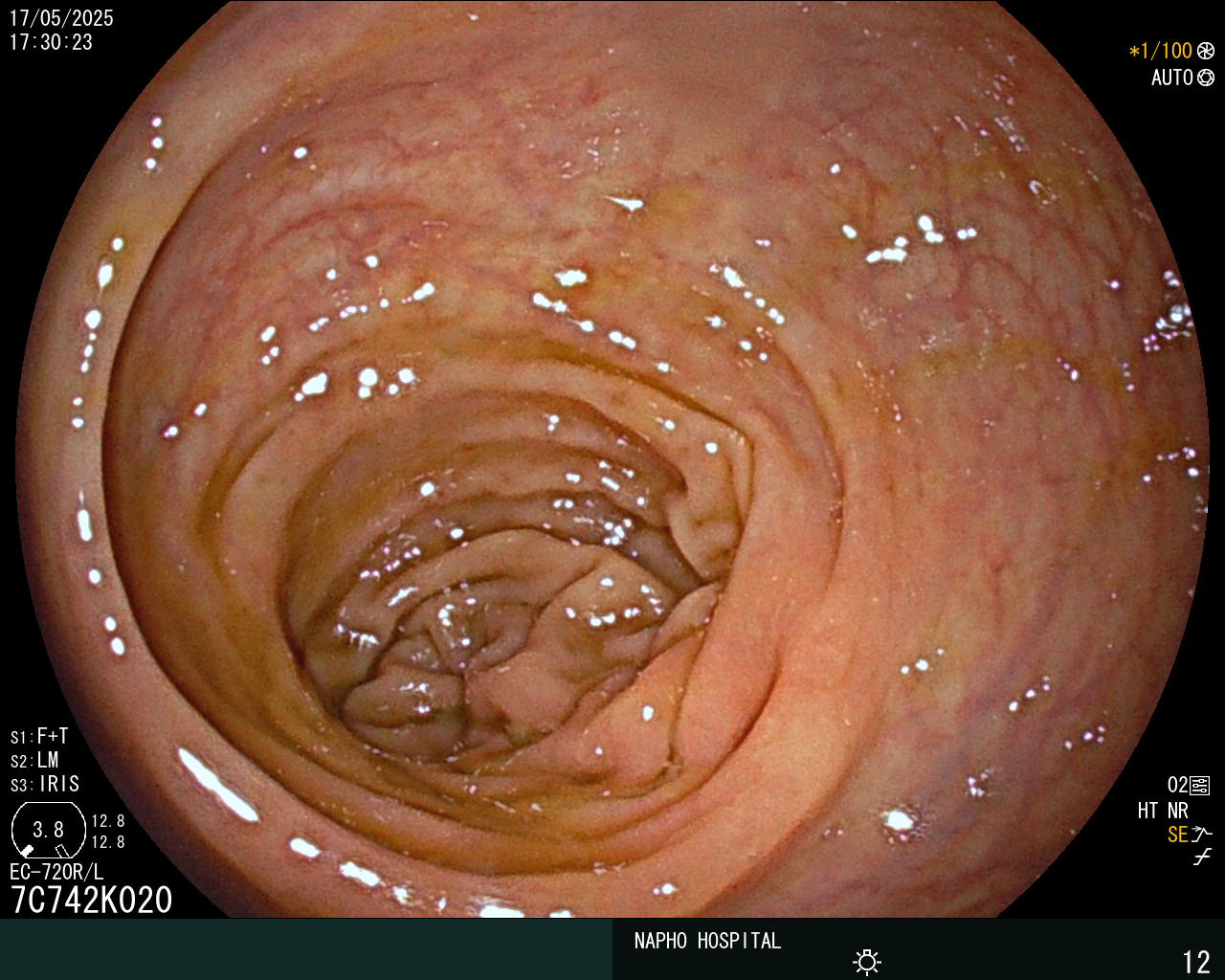Click the image settings sliders icon next to 02
This screenshot has height=980, width=1225.
[x=1200, y=786]
